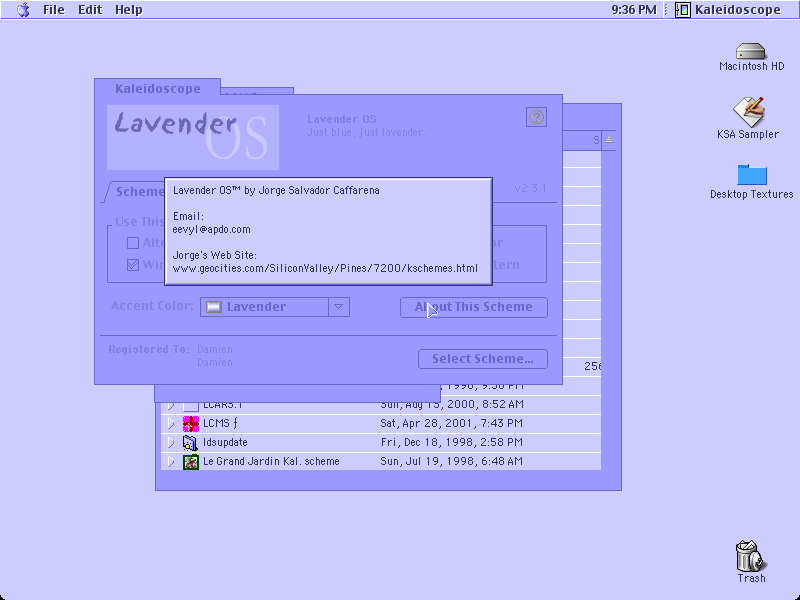The width and height of the screenshot is (800, 600).
Task: Open the Accent Color dropdown
Action: pyautogui.click(x=274, y=307)
